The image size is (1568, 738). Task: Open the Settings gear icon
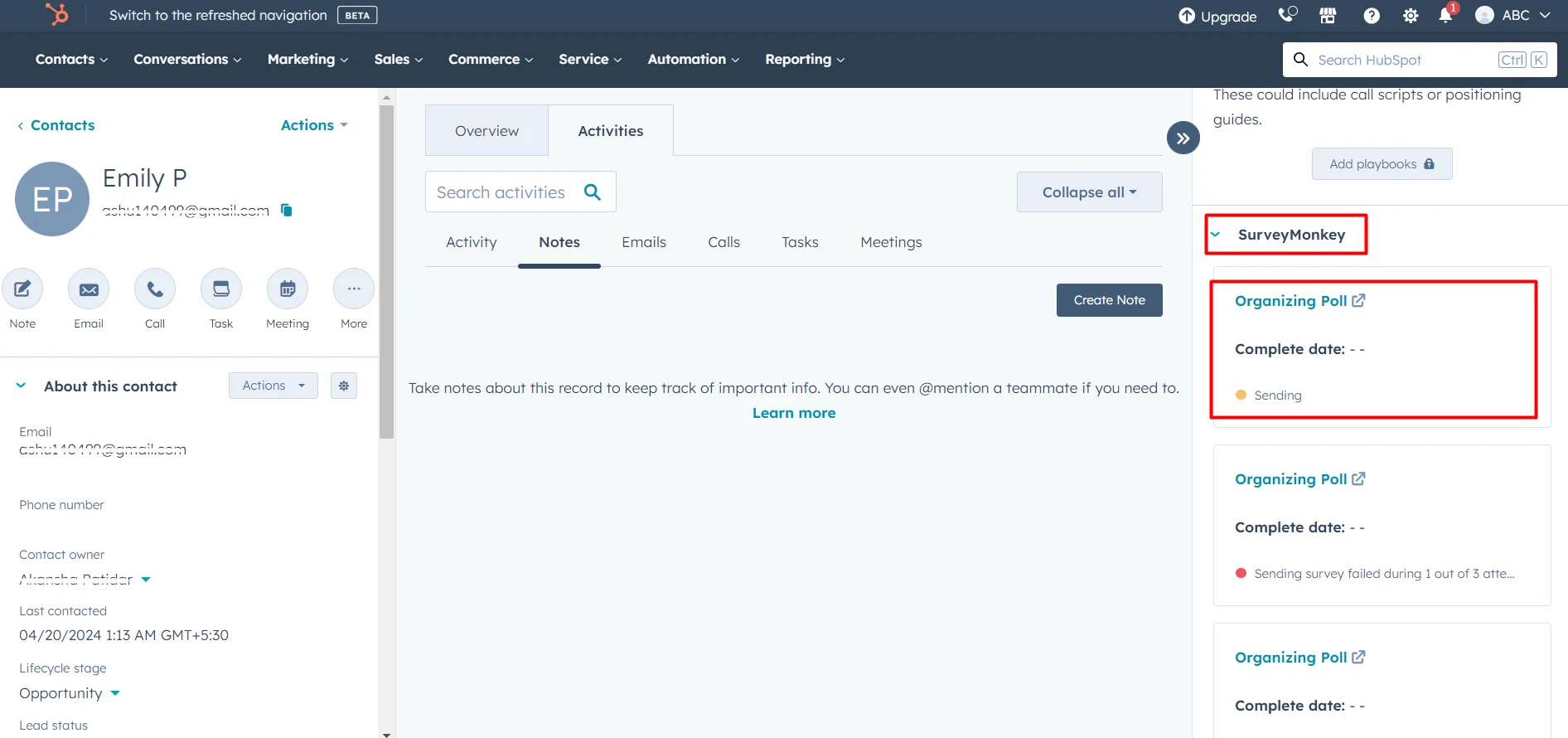point(1410,16)
